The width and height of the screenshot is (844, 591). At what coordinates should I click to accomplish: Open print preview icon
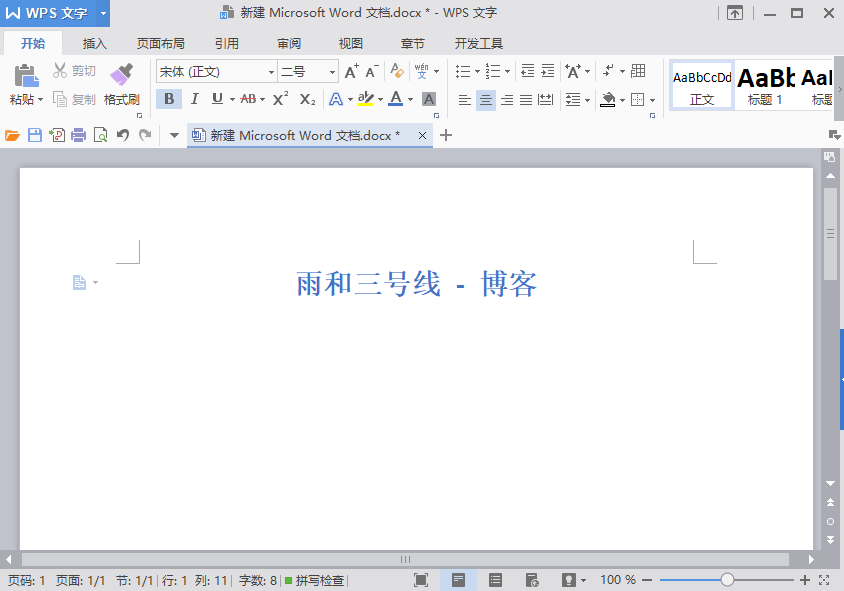tap(101, 135)
